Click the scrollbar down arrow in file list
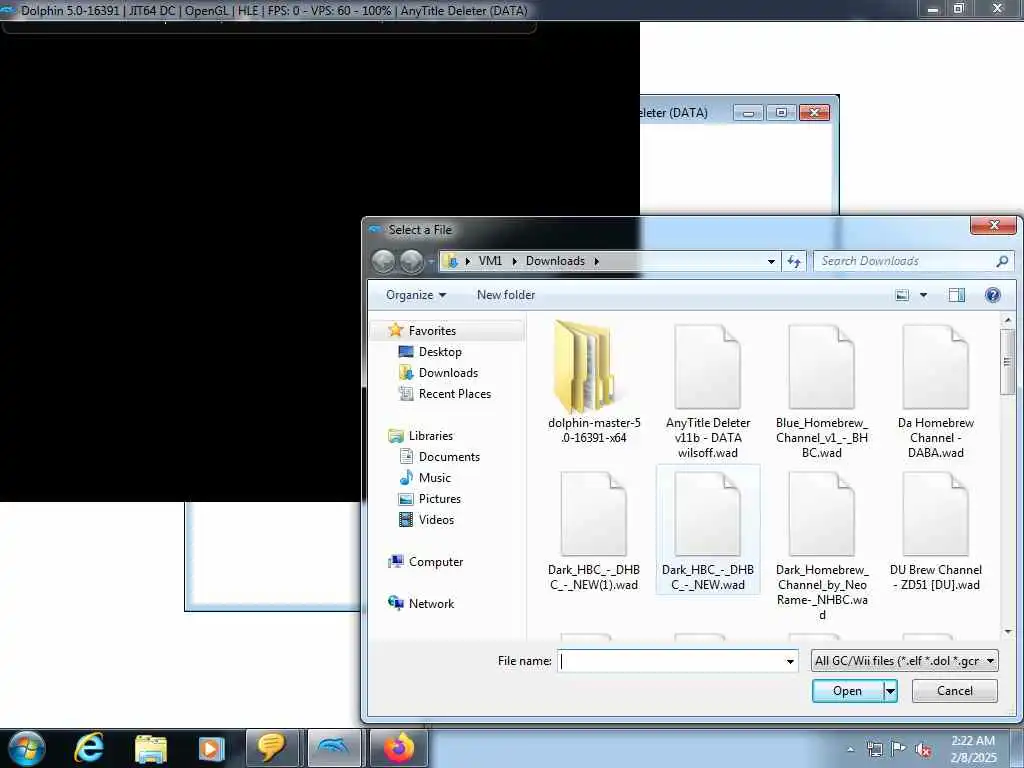The width and height of the screenshot is (1024, 768). tap(1007, 632)
